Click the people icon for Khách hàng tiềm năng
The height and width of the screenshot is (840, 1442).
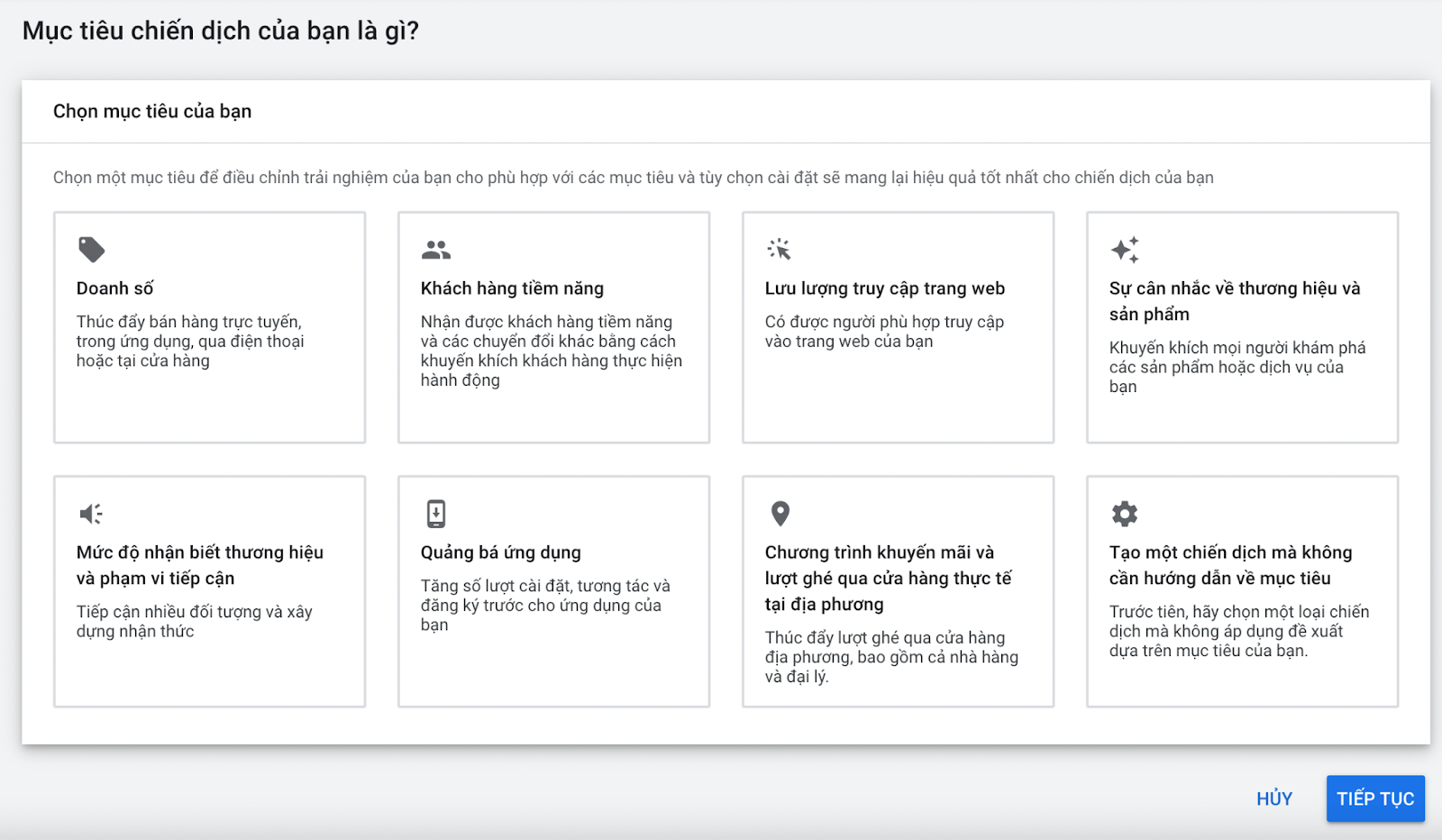pyautogui.click(x=436, y=250)
